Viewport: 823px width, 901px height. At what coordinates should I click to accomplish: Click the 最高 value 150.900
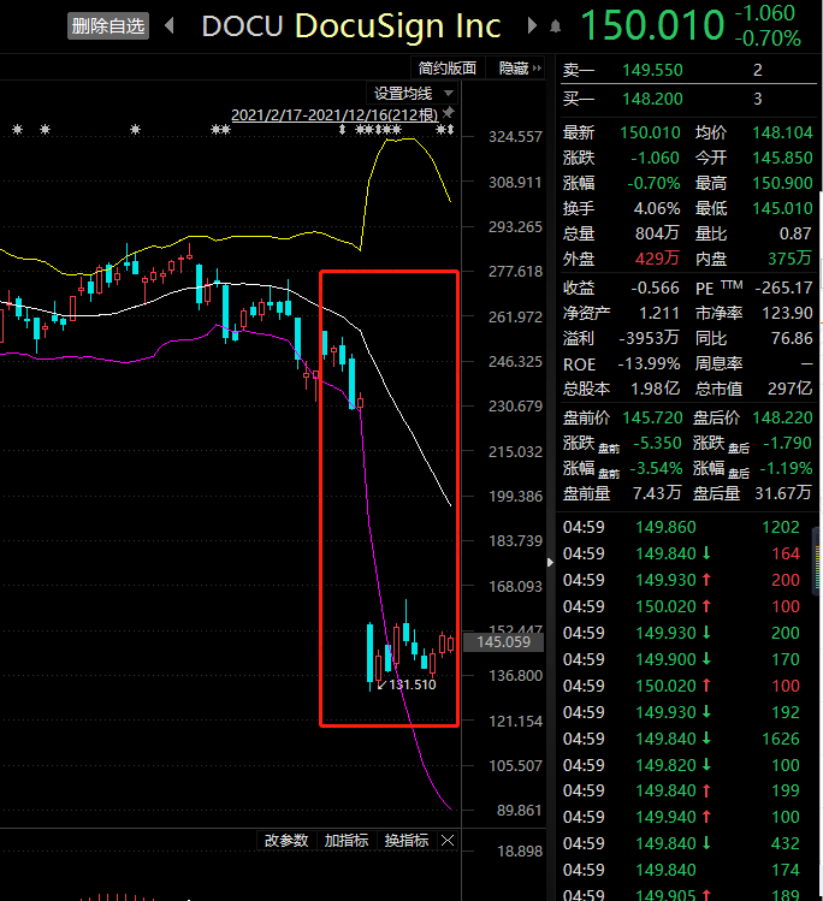click(782, 183)
